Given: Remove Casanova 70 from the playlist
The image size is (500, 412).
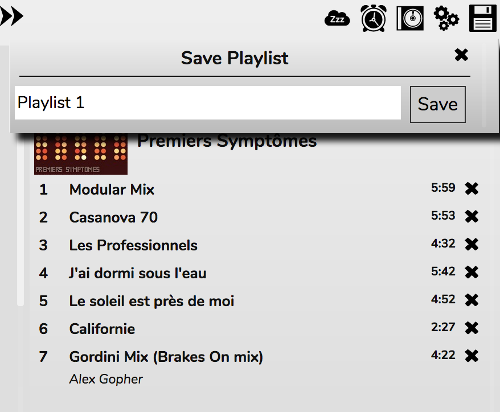Looking at the screenshot, I should point(472,217).
